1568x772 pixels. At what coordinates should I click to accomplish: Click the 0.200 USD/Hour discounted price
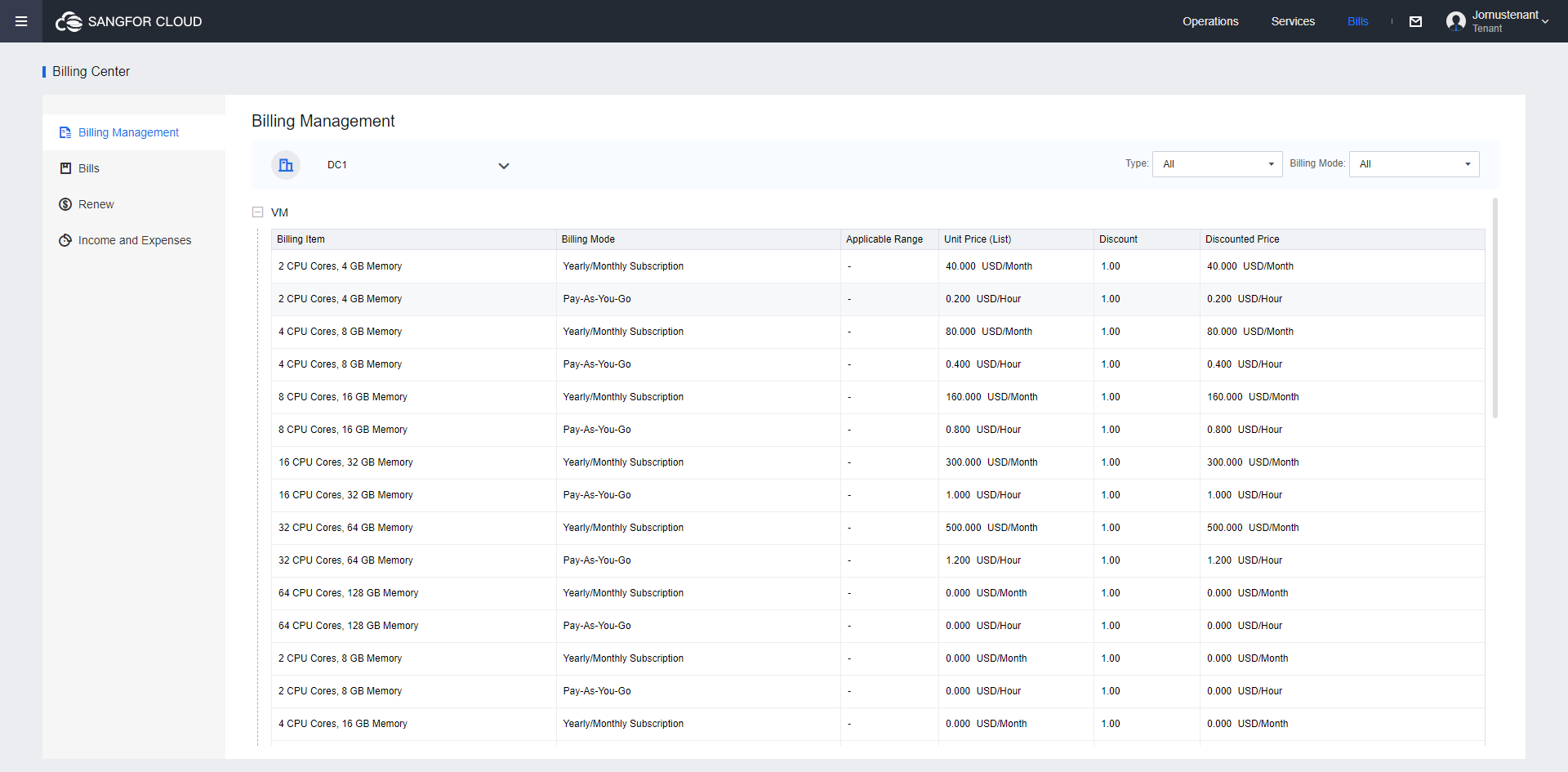[1245, 299]
